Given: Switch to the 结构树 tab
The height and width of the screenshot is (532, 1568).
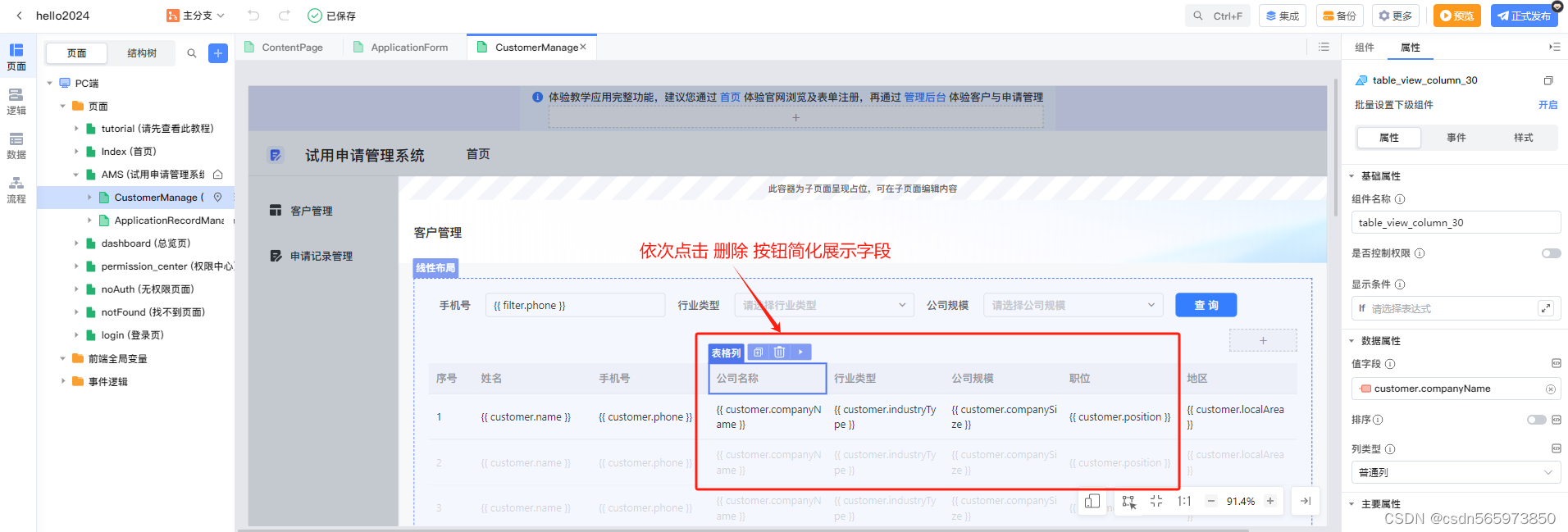Looking at the screenshot, I should pos(142,53).
